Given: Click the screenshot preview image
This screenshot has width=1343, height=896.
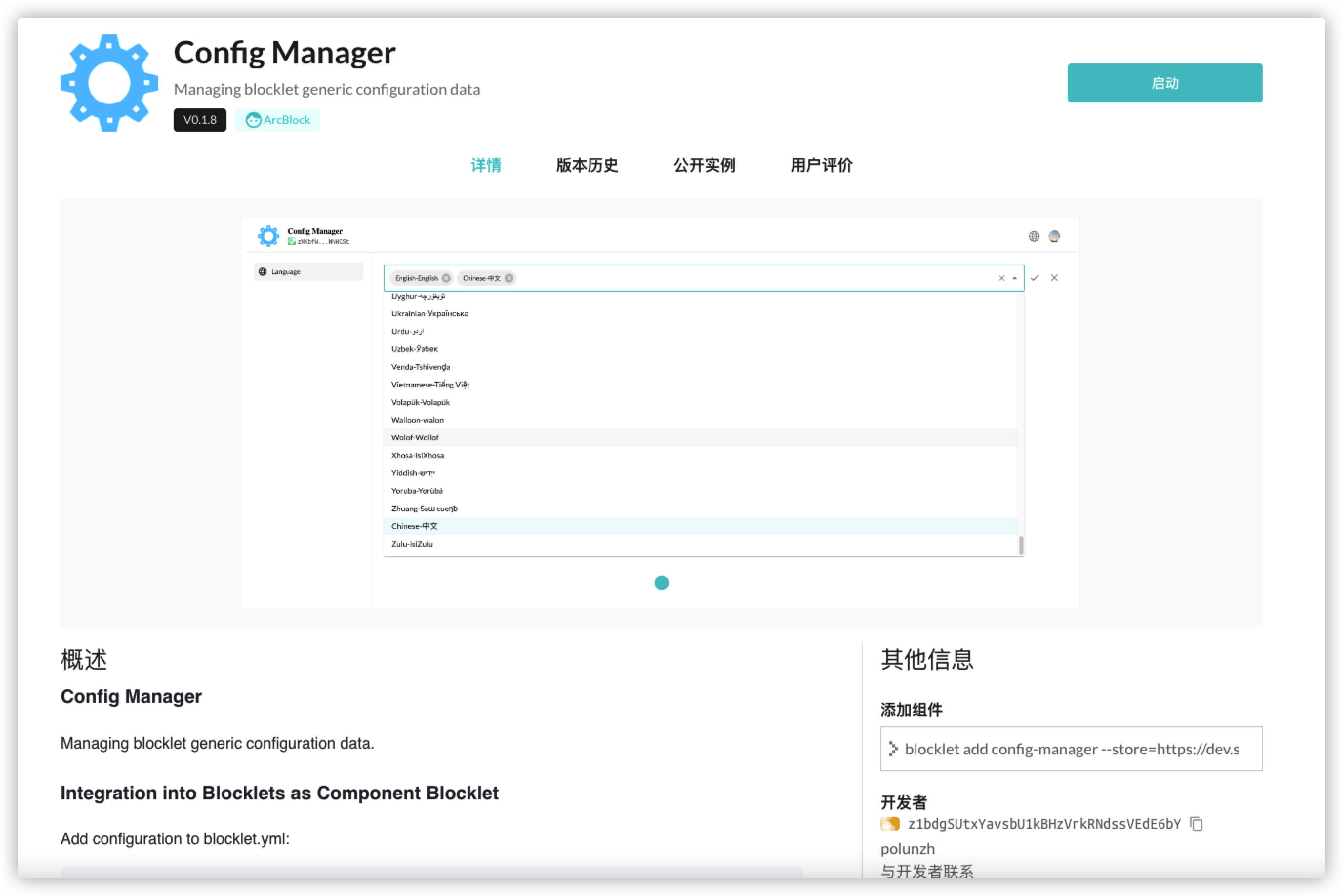Looking at the screenshot, I should tap(661, 412).
